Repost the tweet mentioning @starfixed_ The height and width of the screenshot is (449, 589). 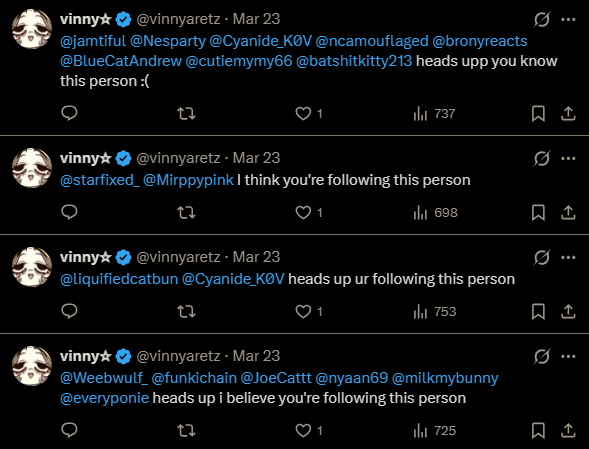point(186,213)
